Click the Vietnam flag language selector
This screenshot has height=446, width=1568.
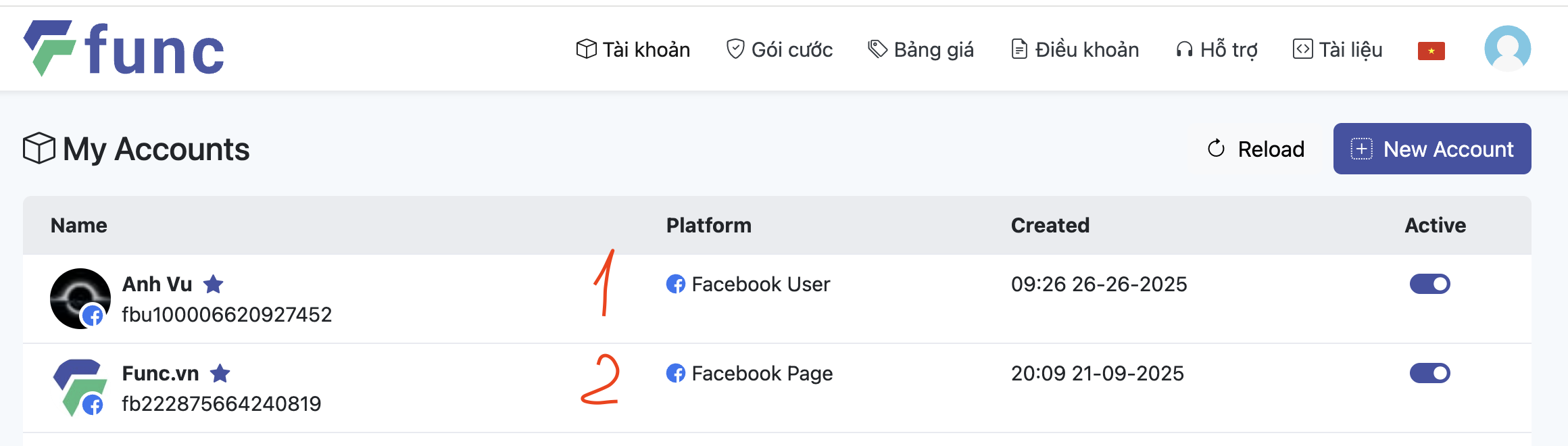(x=1431, y=51)
